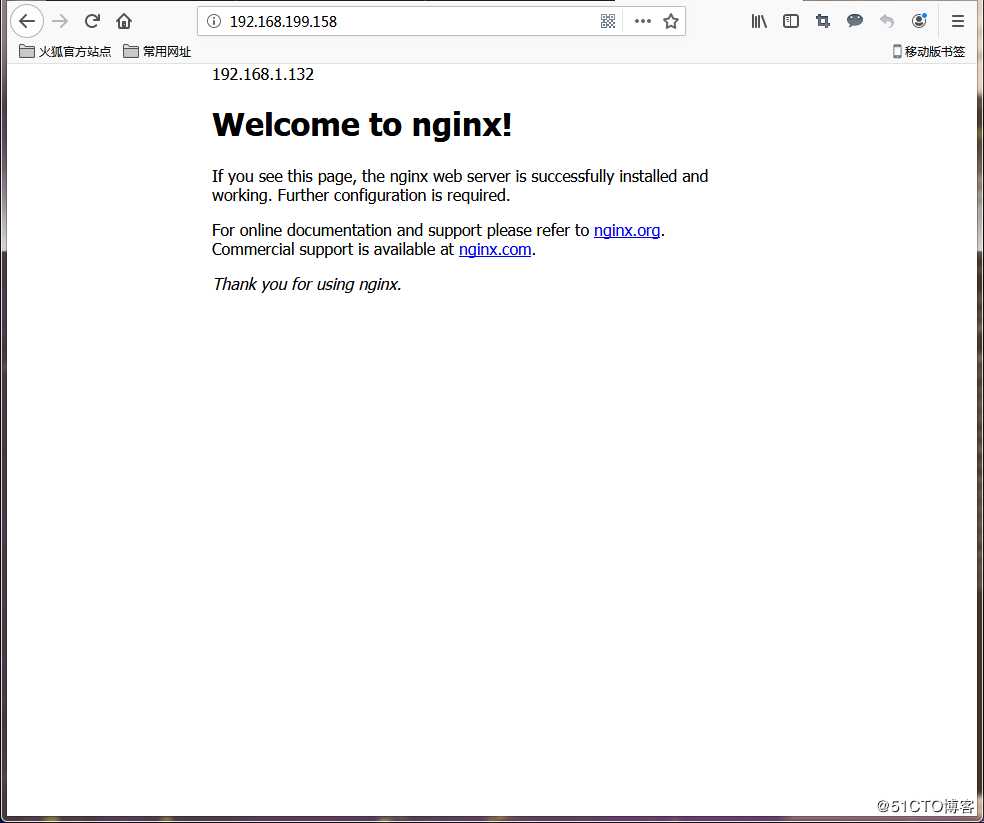Click the Welcome to nginx! heading

pos(362,124)
